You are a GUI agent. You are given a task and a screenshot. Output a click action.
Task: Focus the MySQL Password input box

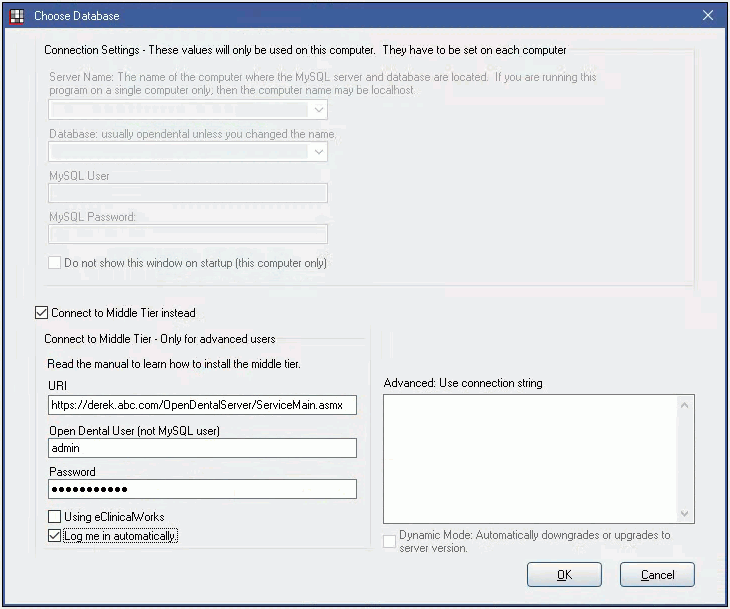point(188,234)
